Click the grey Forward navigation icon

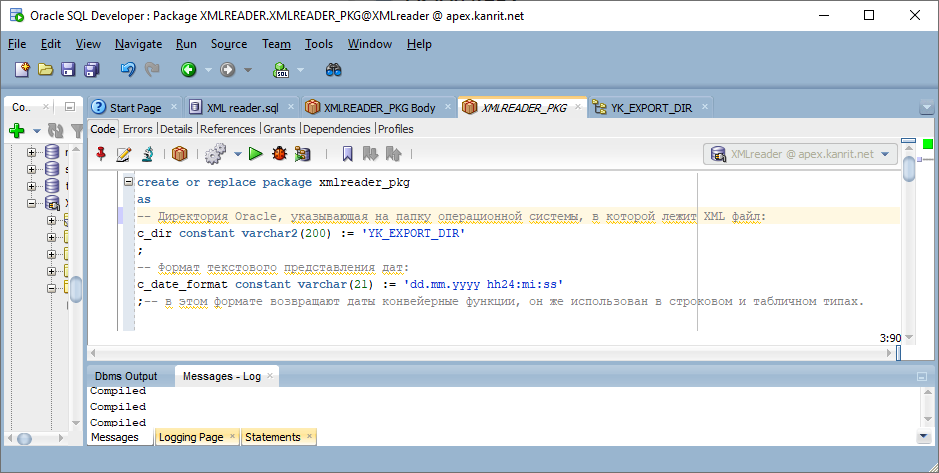point(228,70)
